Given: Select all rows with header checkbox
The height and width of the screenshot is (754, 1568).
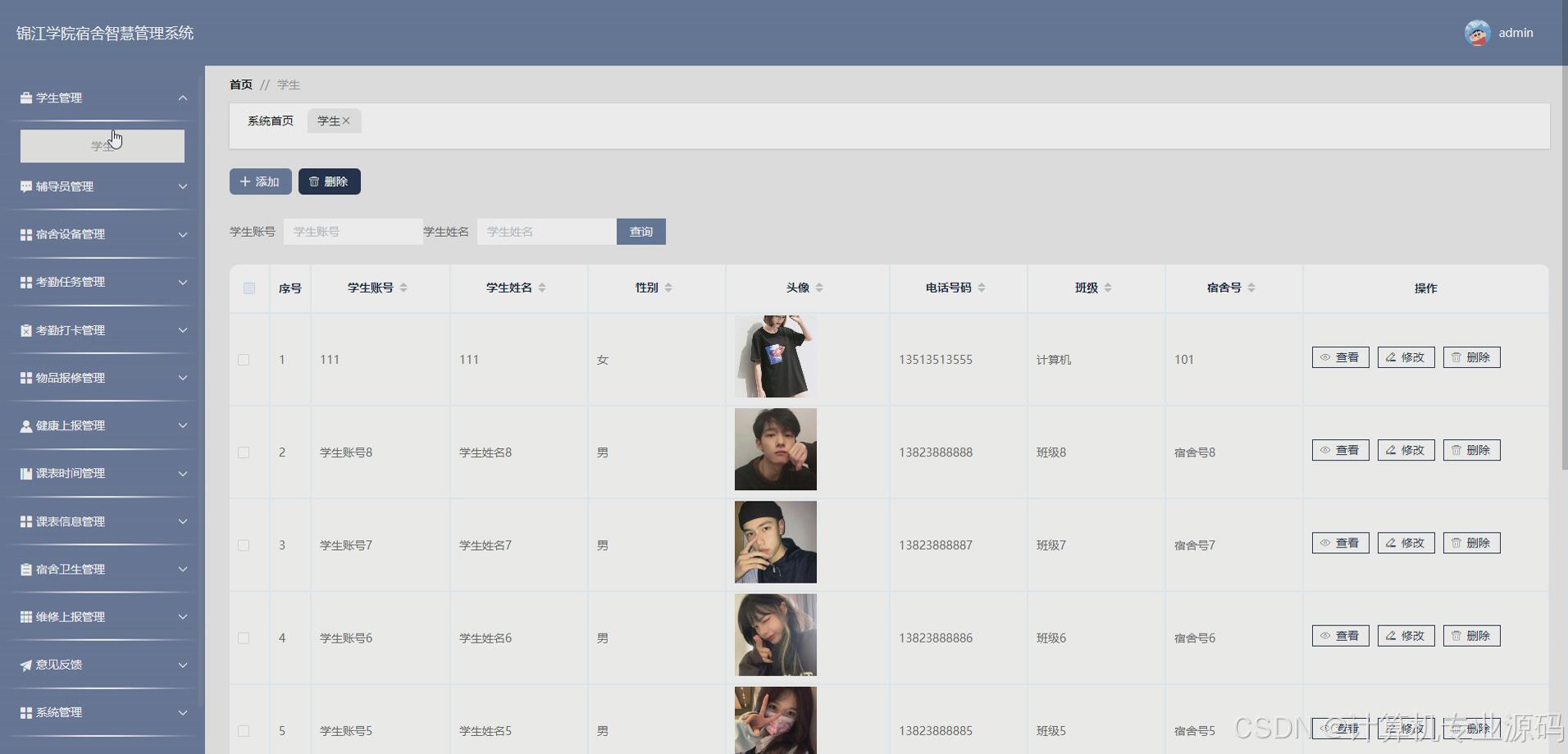Looking at the screenshot, I should pyautogui.click(x=249, y=288).
